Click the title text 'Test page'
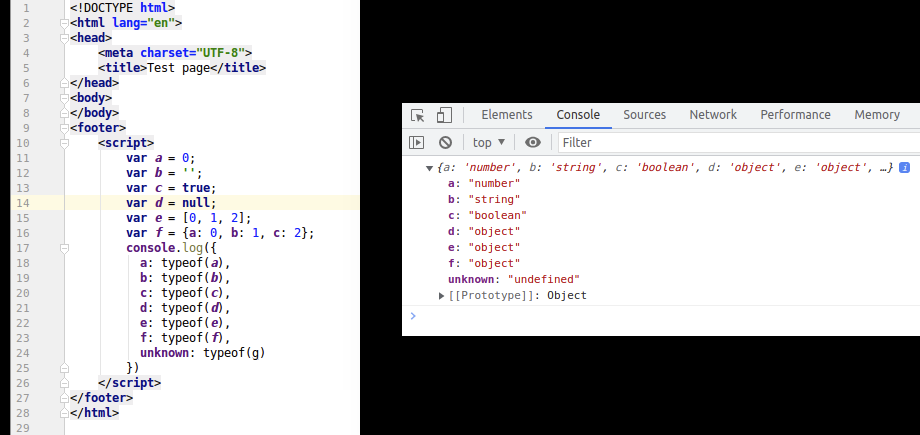This screenshot has height=435, width=920. pos(178,68)
